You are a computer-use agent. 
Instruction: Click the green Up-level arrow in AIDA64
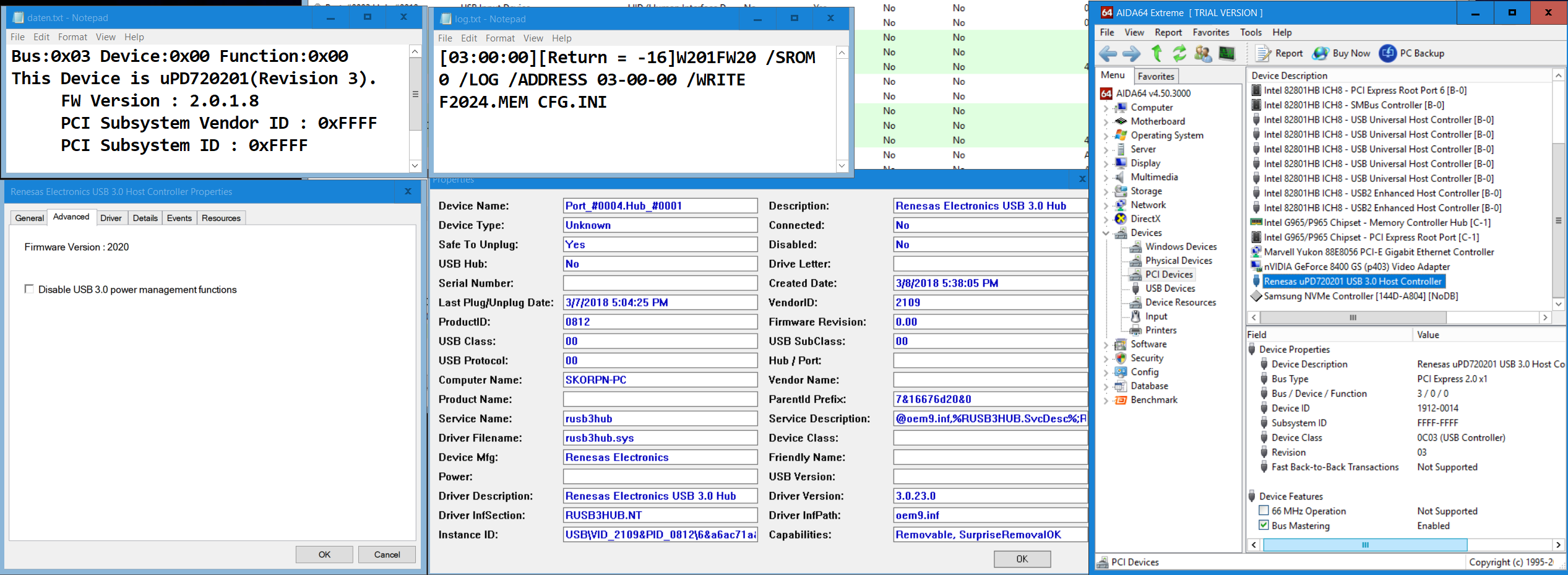point(1157,54)
